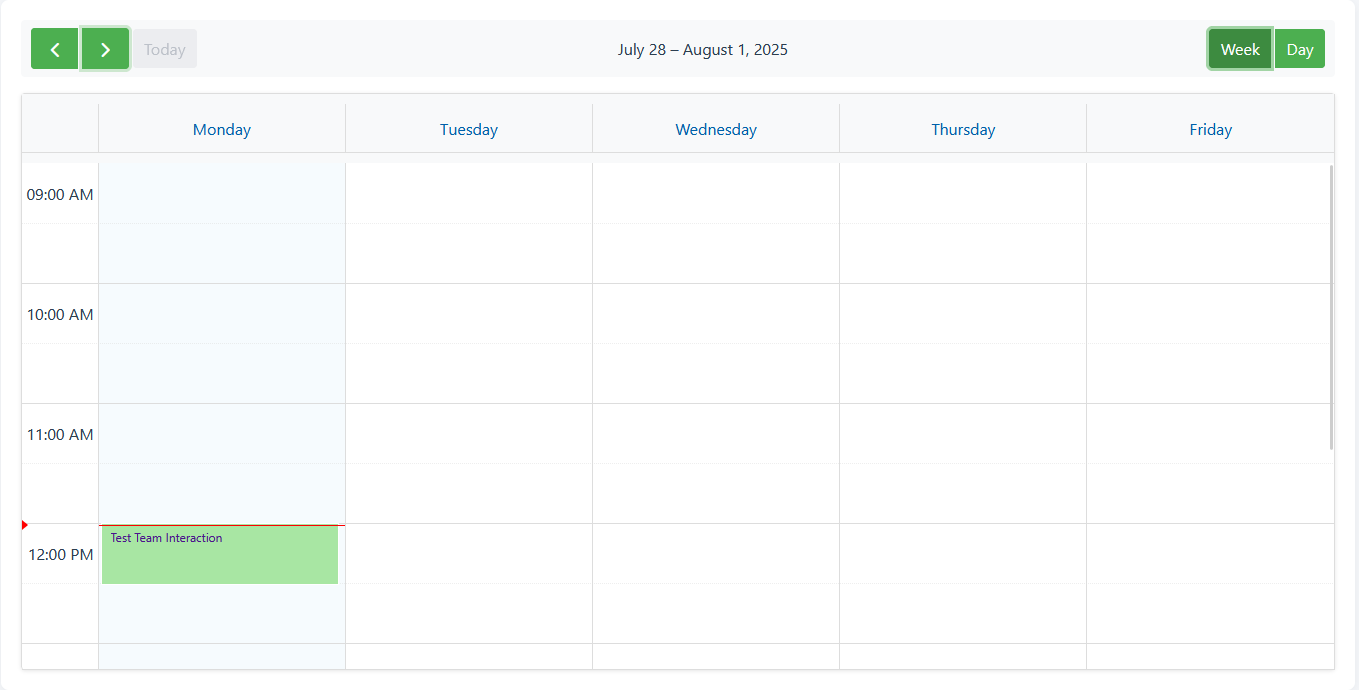This screenshot has height=690, width=1359.
Task: Click the Thursday column header
Action: pos(963,129)
